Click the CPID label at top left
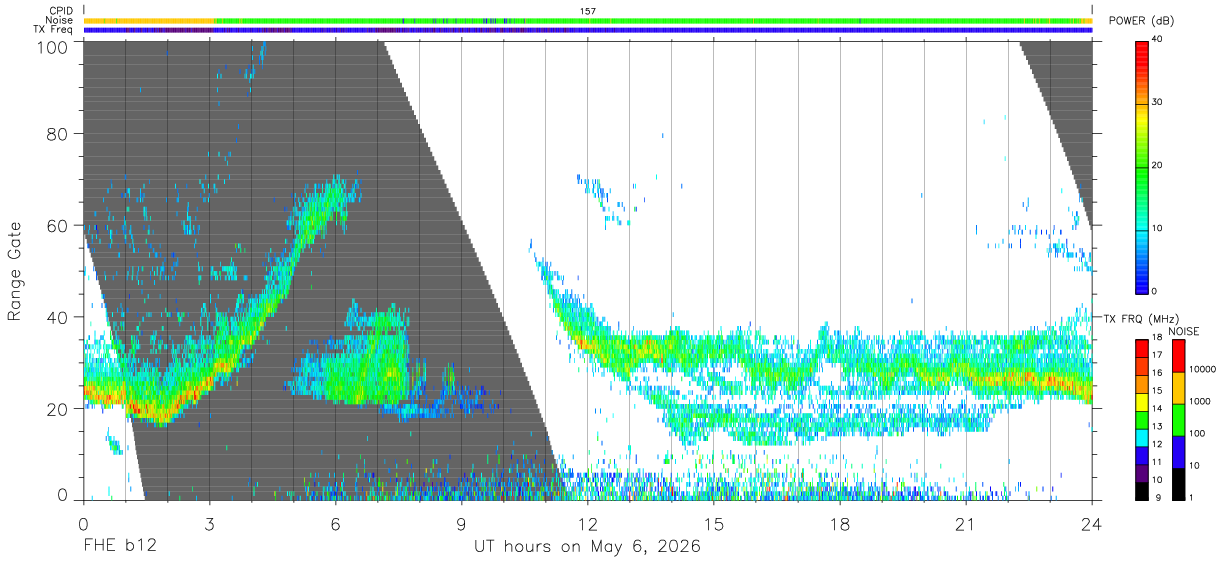Viewport: 1228px width, 567px height. (x=60, y=11)
